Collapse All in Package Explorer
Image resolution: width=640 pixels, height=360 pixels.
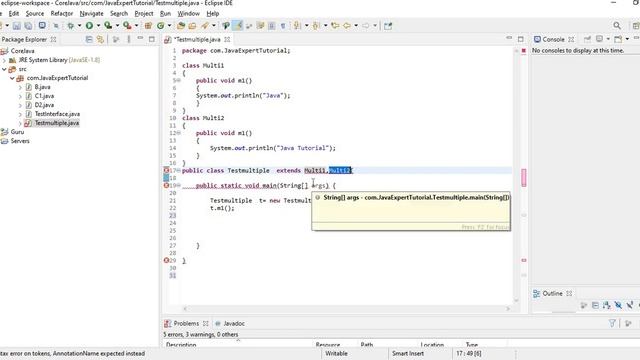pyautogui.click(x=89, y=39)
